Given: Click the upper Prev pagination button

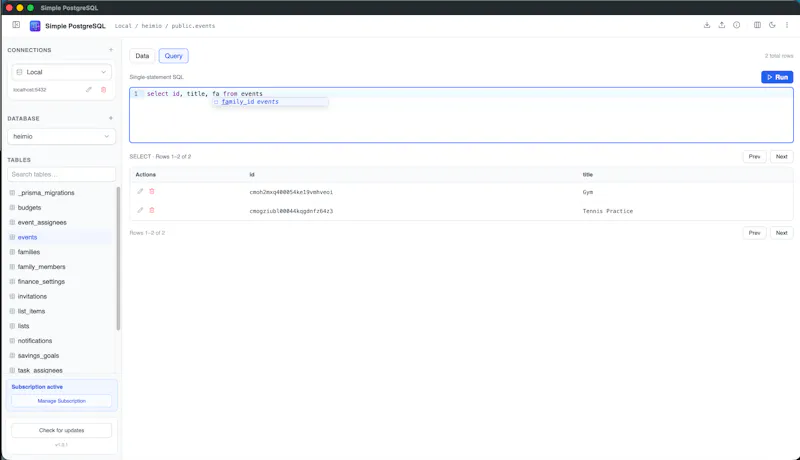Looking at the screenshot, I should coord(754,157).
